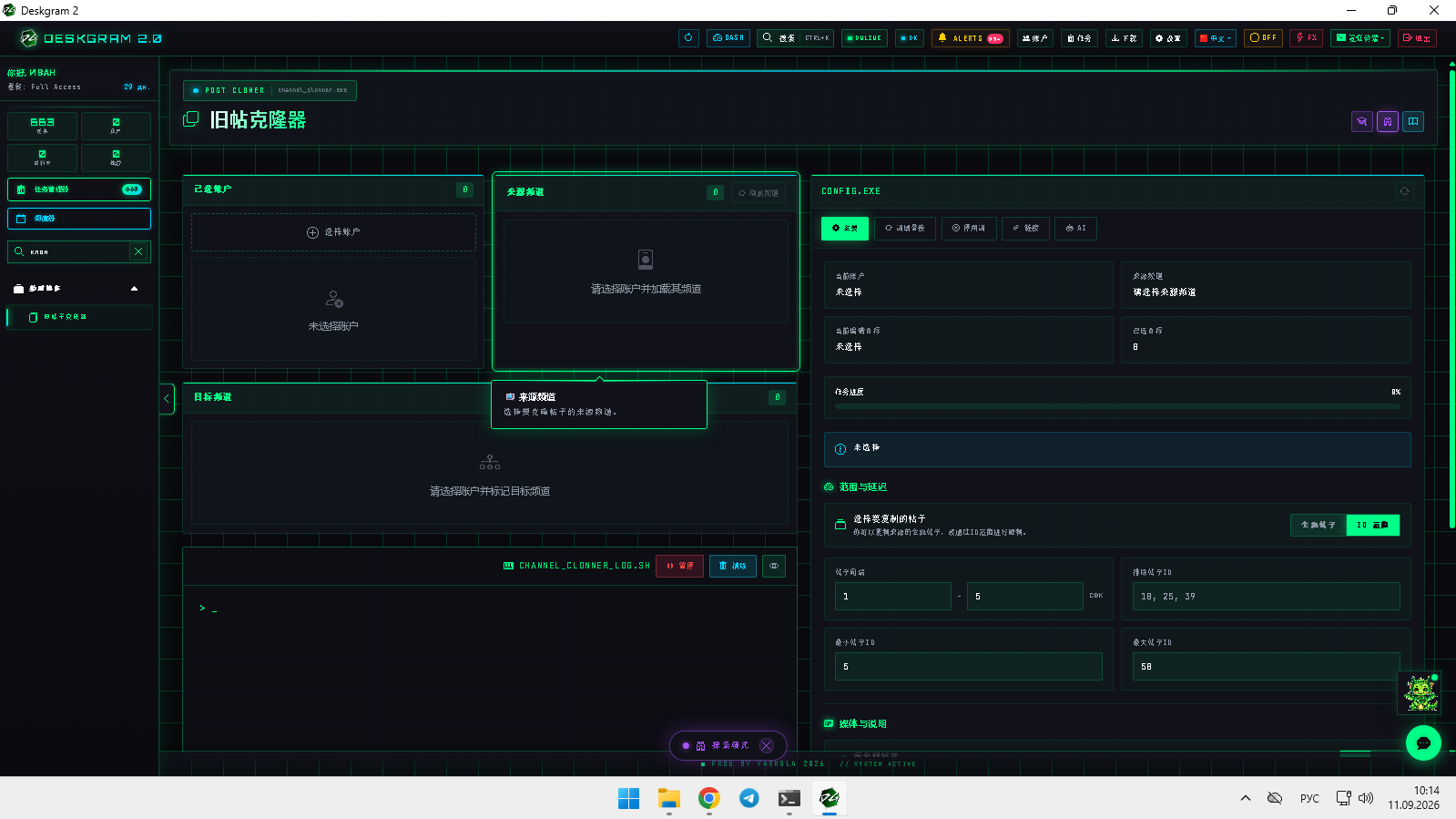Open the 下载 downloads toolbar item
Screen dimensions: 1456x819
pyautogui.click(x=1124, y=38)
